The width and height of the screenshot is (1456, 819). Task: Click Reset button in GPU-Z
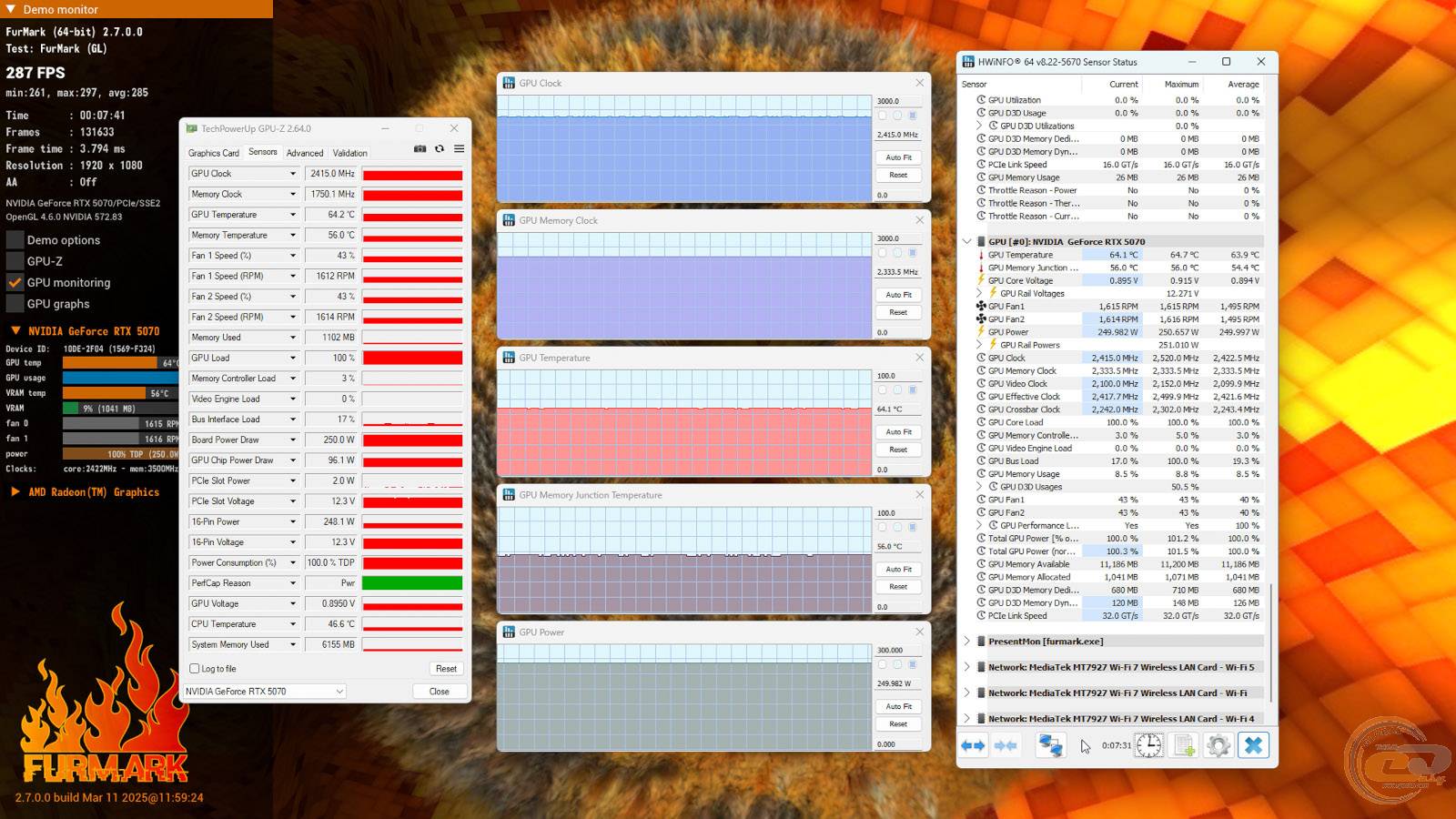446,669
